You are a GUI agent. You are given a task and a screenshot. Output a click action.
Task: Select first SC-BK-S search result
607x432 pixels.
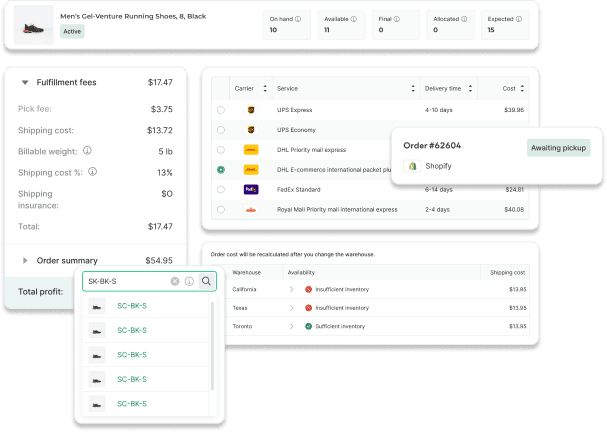[132, 306]
